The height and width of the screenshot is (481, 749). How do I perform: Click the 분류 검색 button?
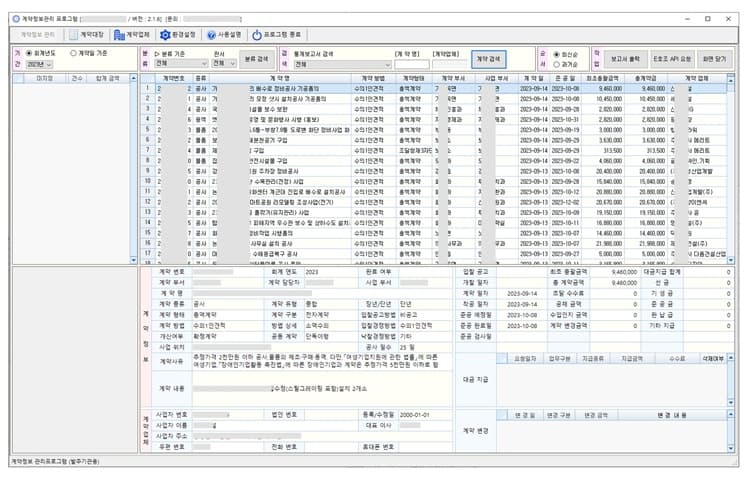(257, 59)
